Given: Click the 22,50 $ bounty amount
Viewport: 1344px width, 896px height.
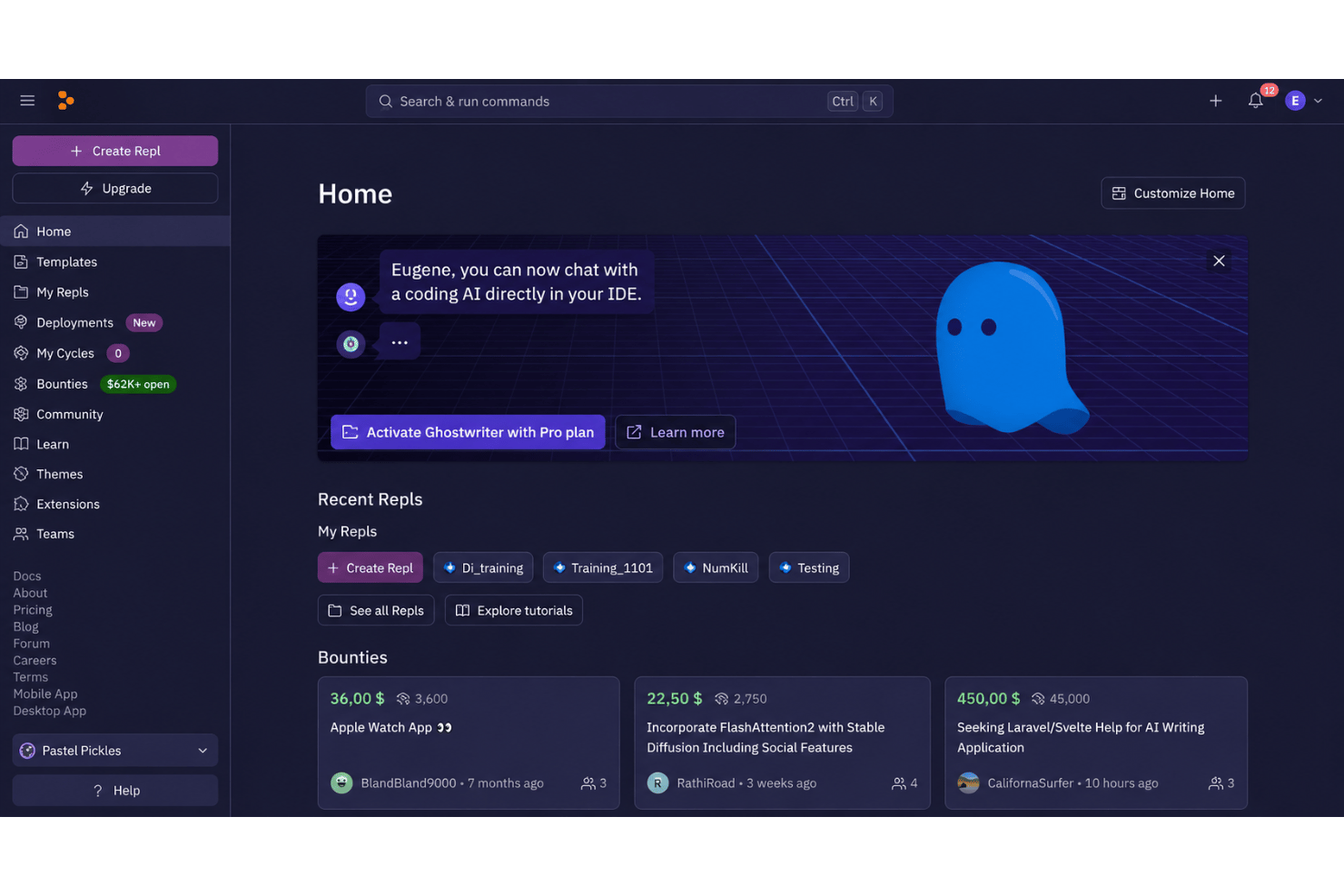Looking at the screenshot, I should click(674, 699).
